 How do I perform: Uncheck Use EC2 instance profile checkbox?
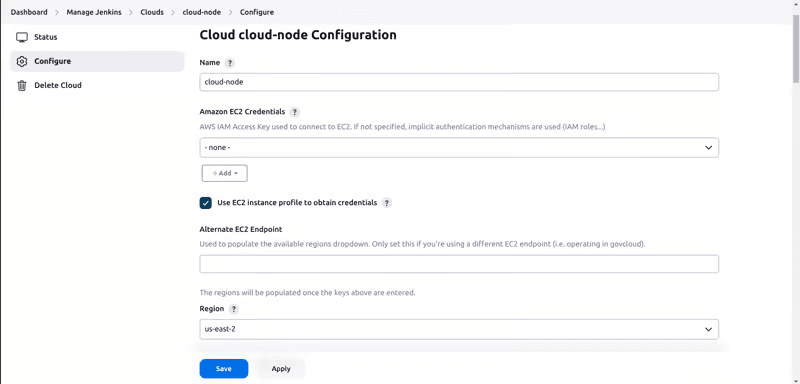pyautogui.click(x=206, y=203)
